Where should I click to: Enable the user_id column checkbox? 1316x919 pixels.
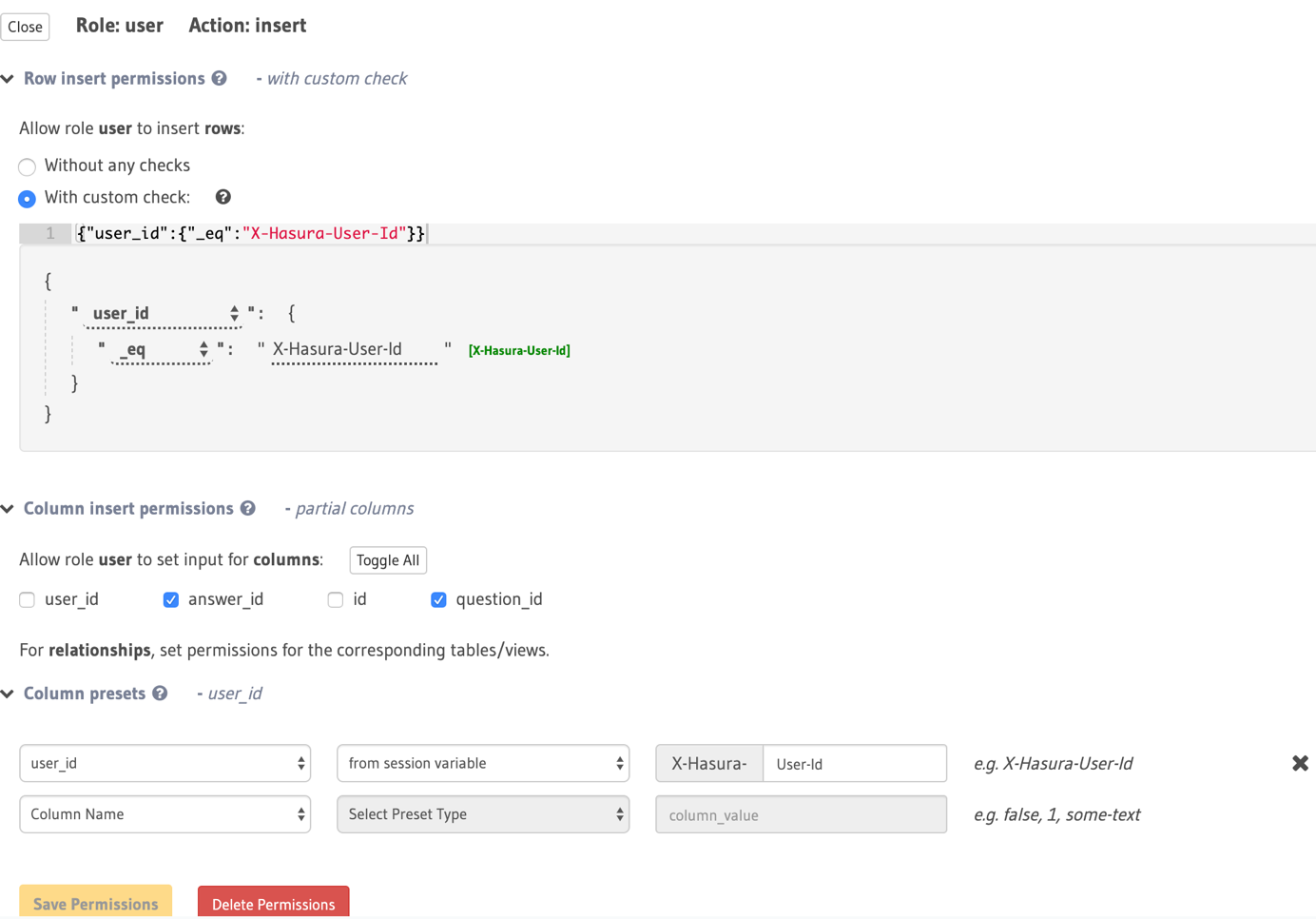(x=28, y=599)
